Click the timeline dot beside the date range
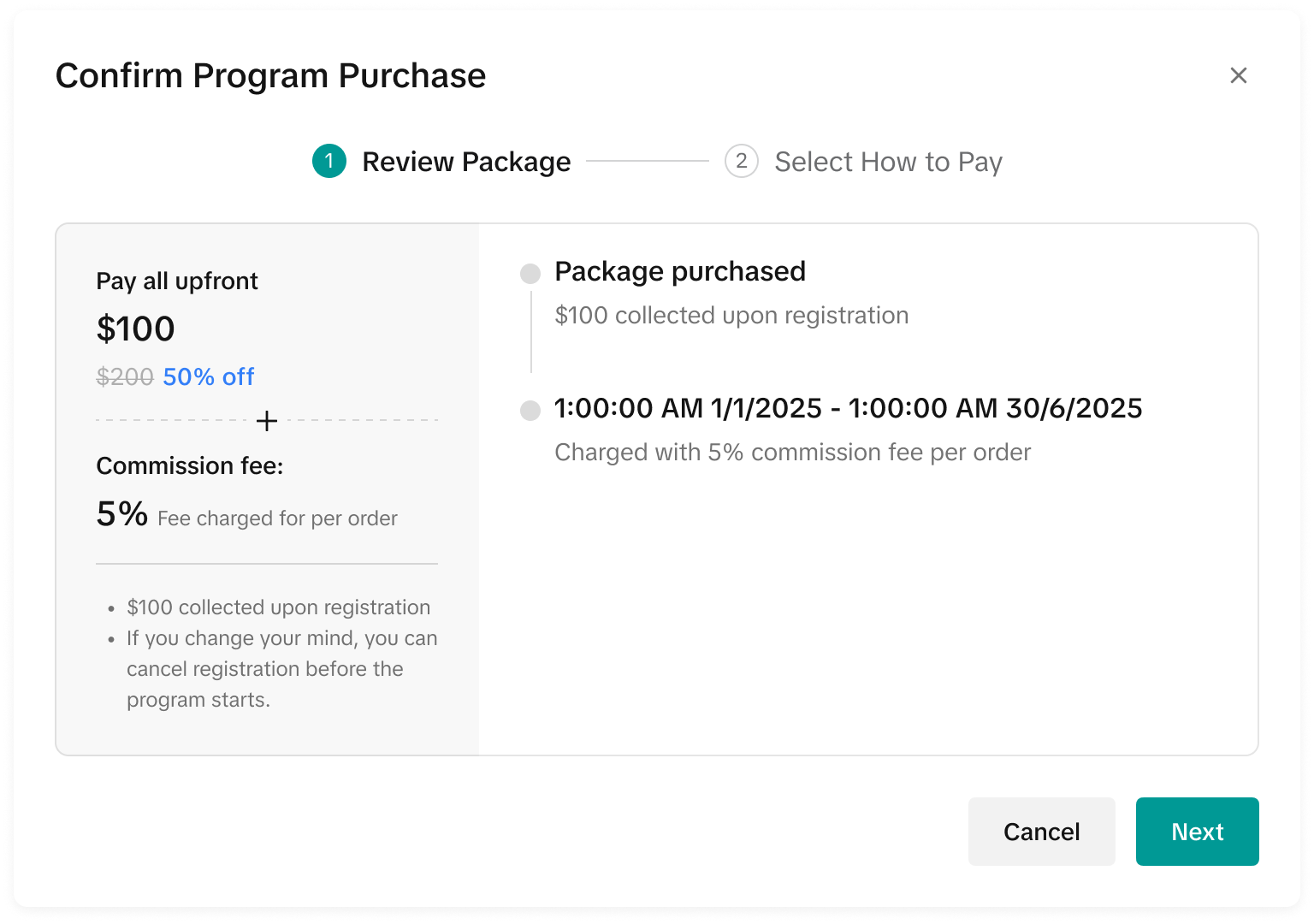Screen dimensions: 1314x924 pyautogui.click(x=530, y=411)
